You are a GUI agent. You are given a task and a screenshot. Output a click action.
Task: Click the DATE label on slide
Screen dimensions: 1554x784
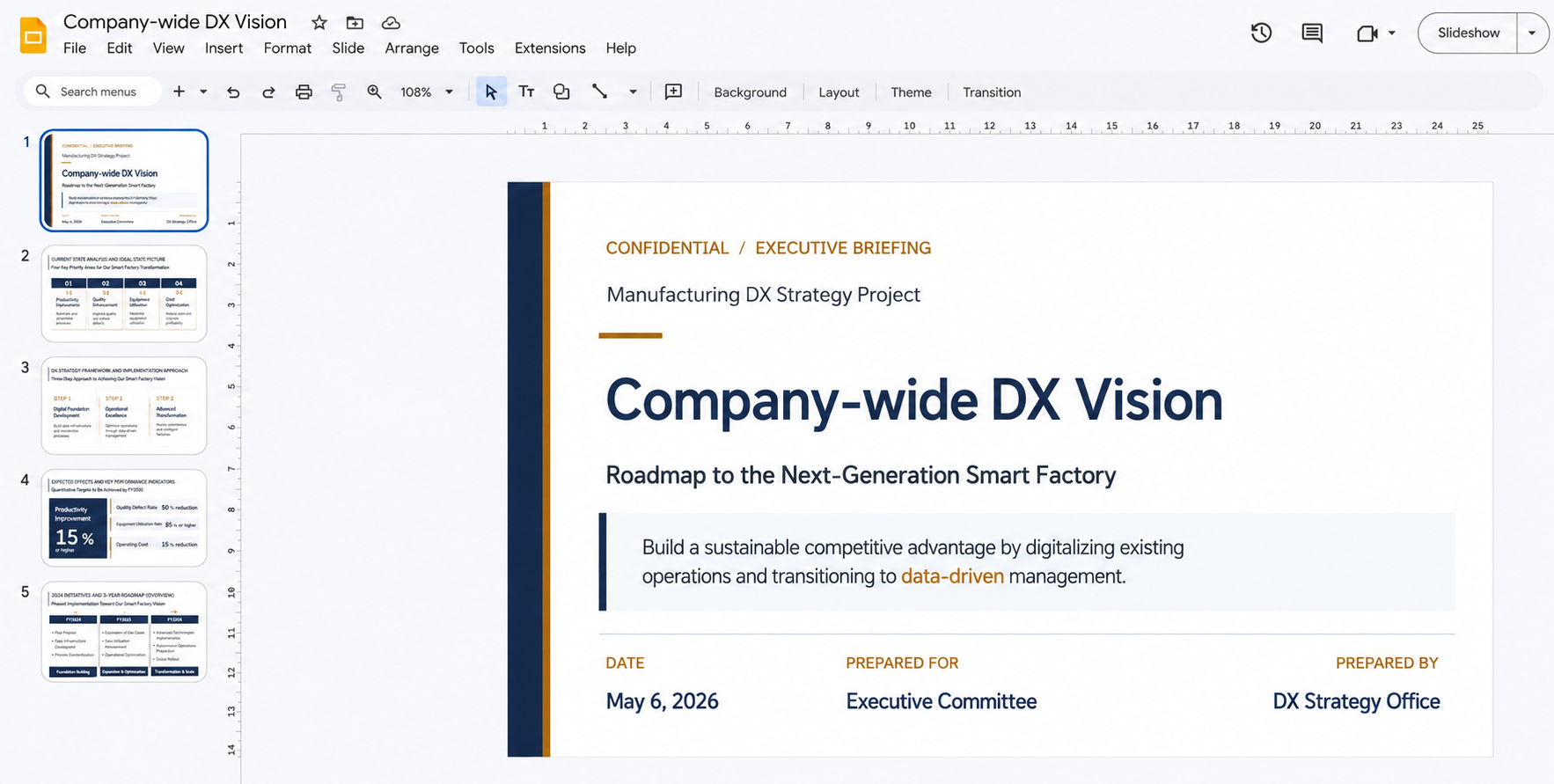(x=625, y=663)
